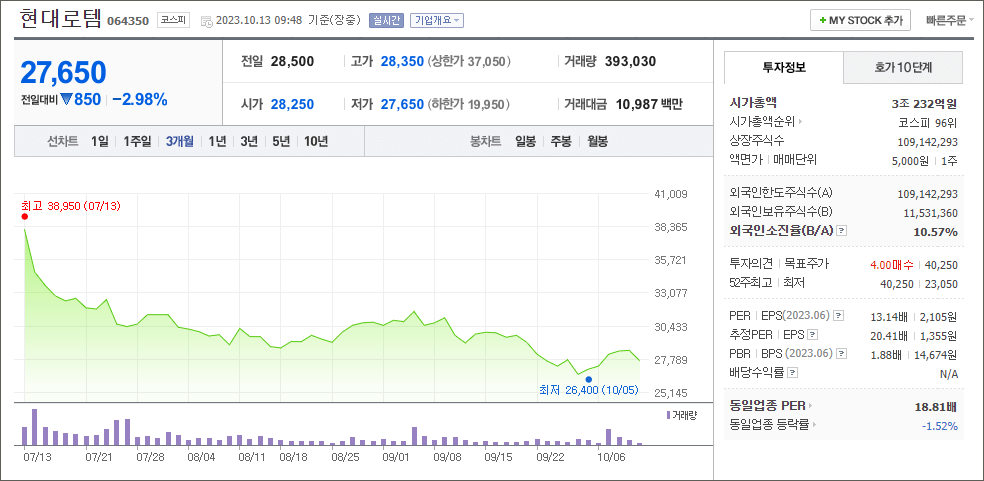Click the red 최고 38,950 marker dot

click(24, 217)
